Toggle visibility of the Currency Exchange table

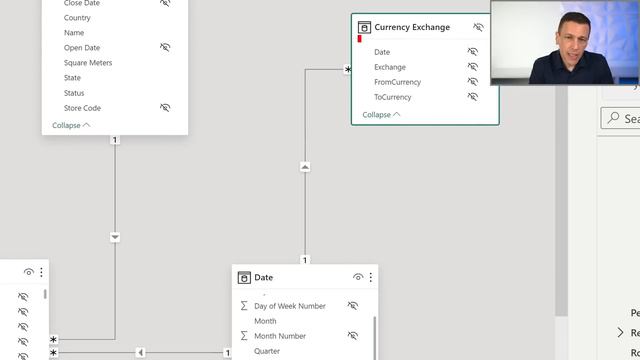click(478, 27)
